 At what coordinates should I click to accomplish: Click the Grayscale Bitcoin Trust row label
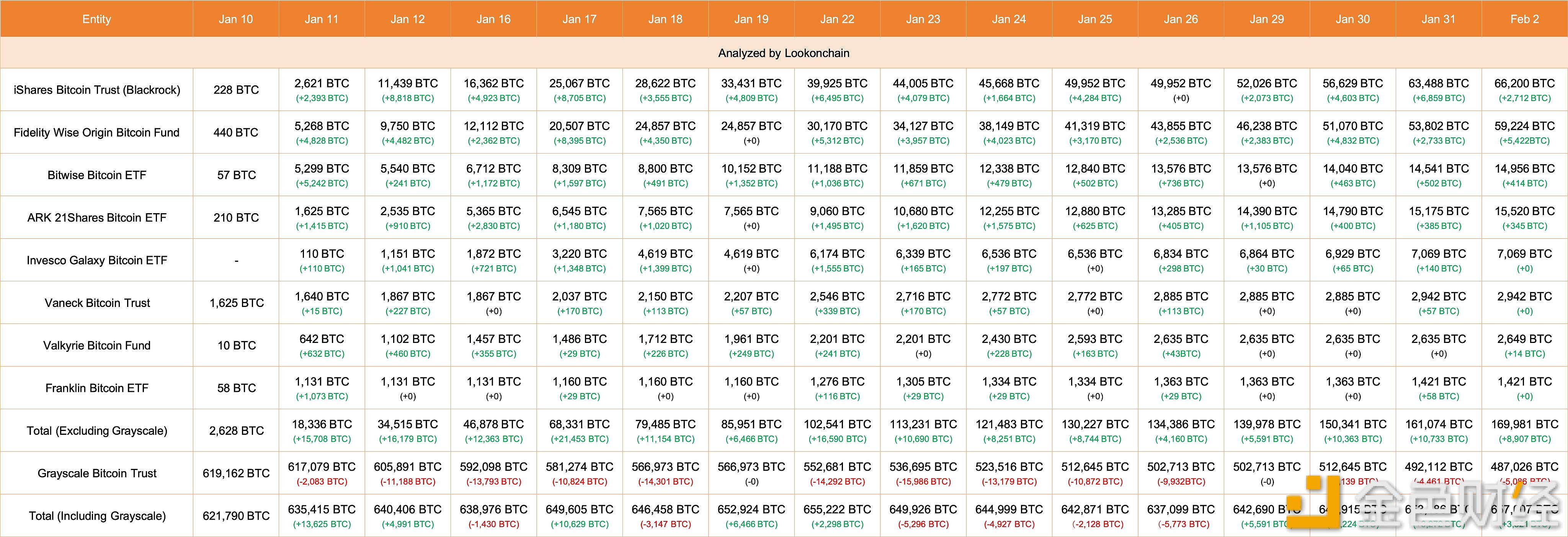[97, 473]
